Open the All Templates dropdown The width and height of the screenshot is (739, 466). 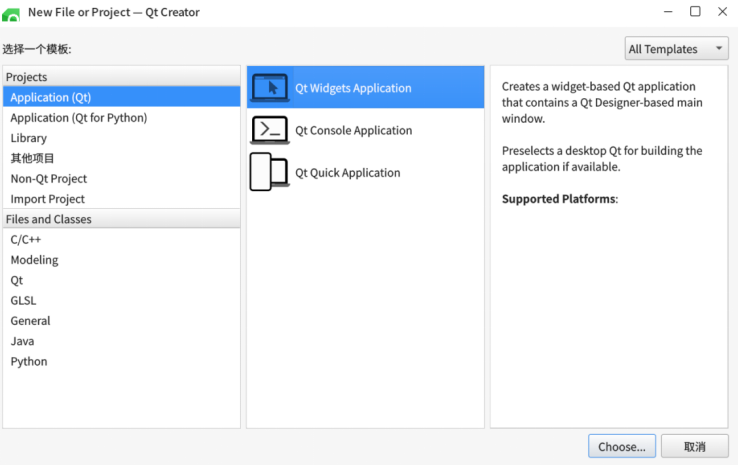[x=676, y=49]
